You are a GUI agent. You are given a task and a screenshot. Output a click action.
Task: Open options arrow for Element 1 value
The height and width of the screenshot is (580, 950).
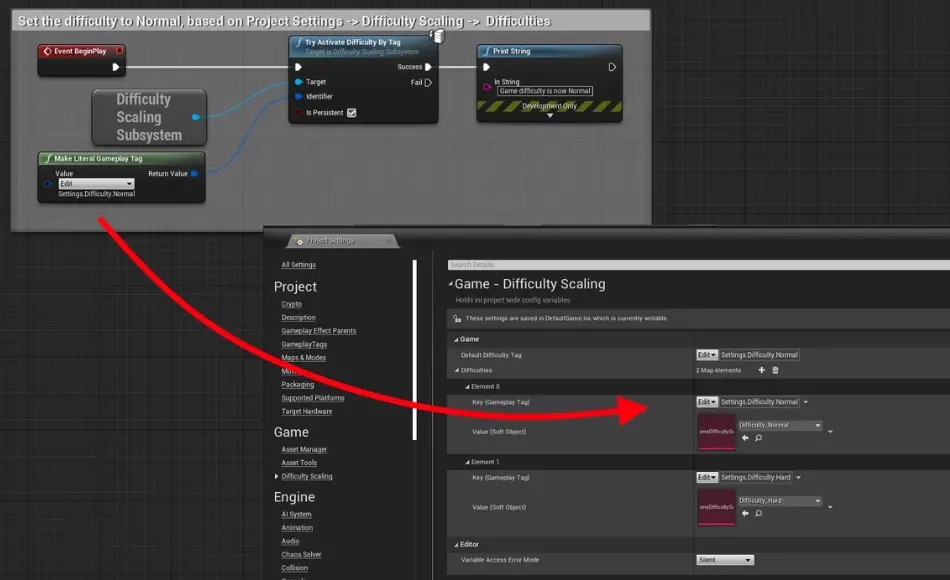tap(830, 507)
